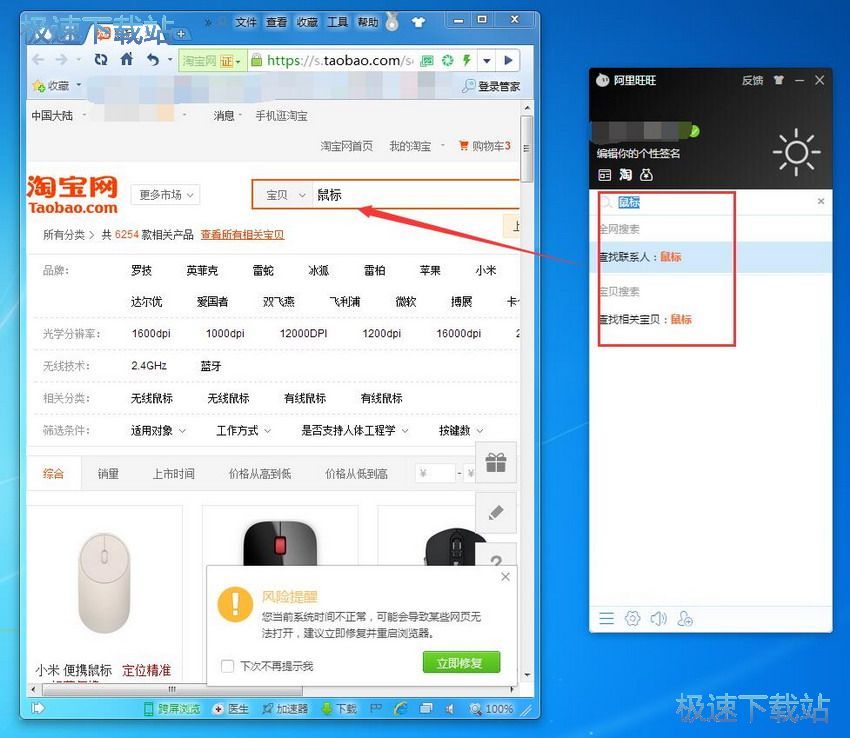The height and width of the screenshot is (738, 850).
Task: Reload the page with refresh icon
Action: (x=101, y=60)
